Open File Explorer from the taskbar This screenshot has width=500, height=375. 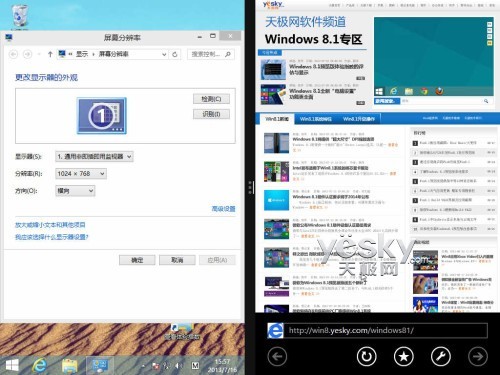pyautogui.click(x=69, y=366)
